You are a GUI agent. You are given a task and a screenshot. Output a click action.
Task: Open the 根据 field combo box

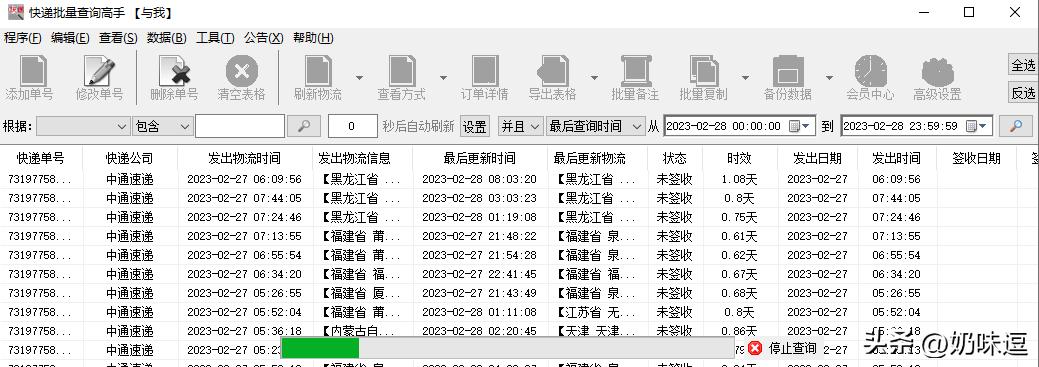[x=83, y=126]
